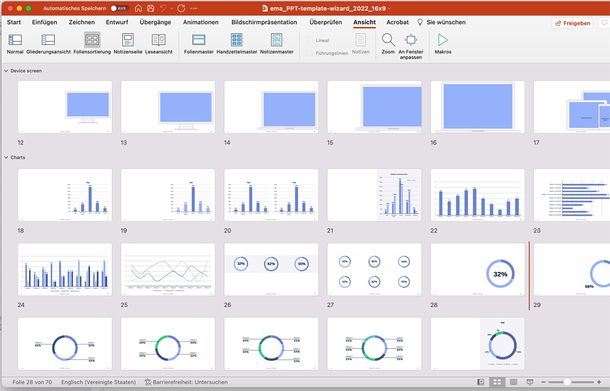Open Gliederungsansicht outline view

[x=48, y=40]
